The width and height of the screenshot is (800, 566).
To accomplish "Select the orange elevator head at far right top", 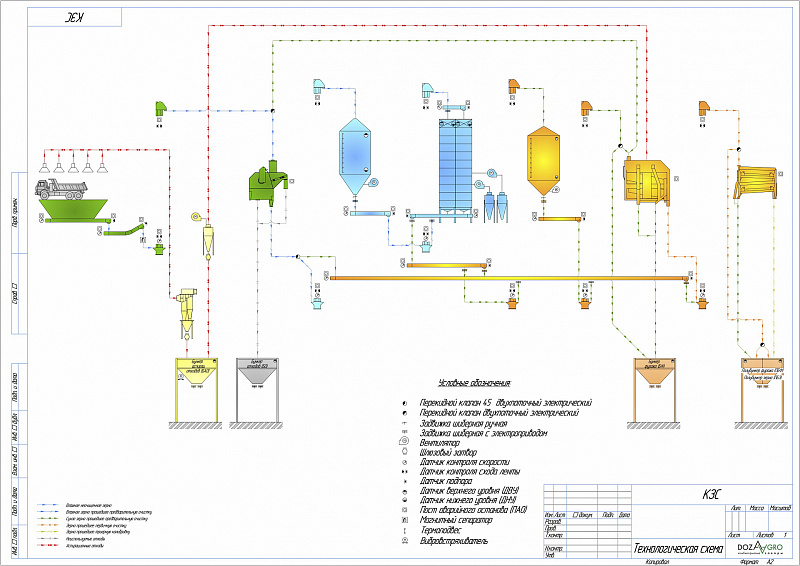I will coord(704,108).
